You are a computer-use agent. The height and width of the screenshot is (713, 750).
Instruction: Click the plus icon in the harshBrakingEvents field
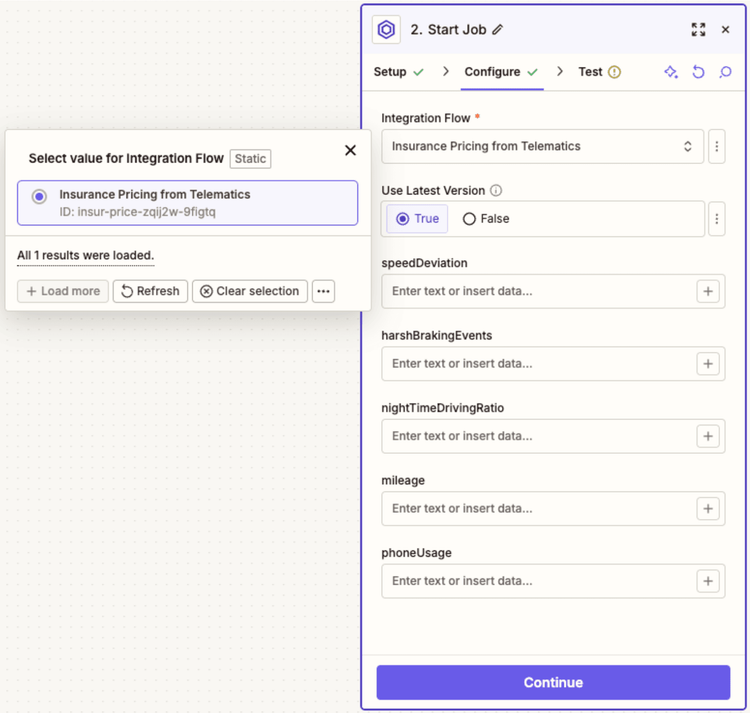pos(708,364)
